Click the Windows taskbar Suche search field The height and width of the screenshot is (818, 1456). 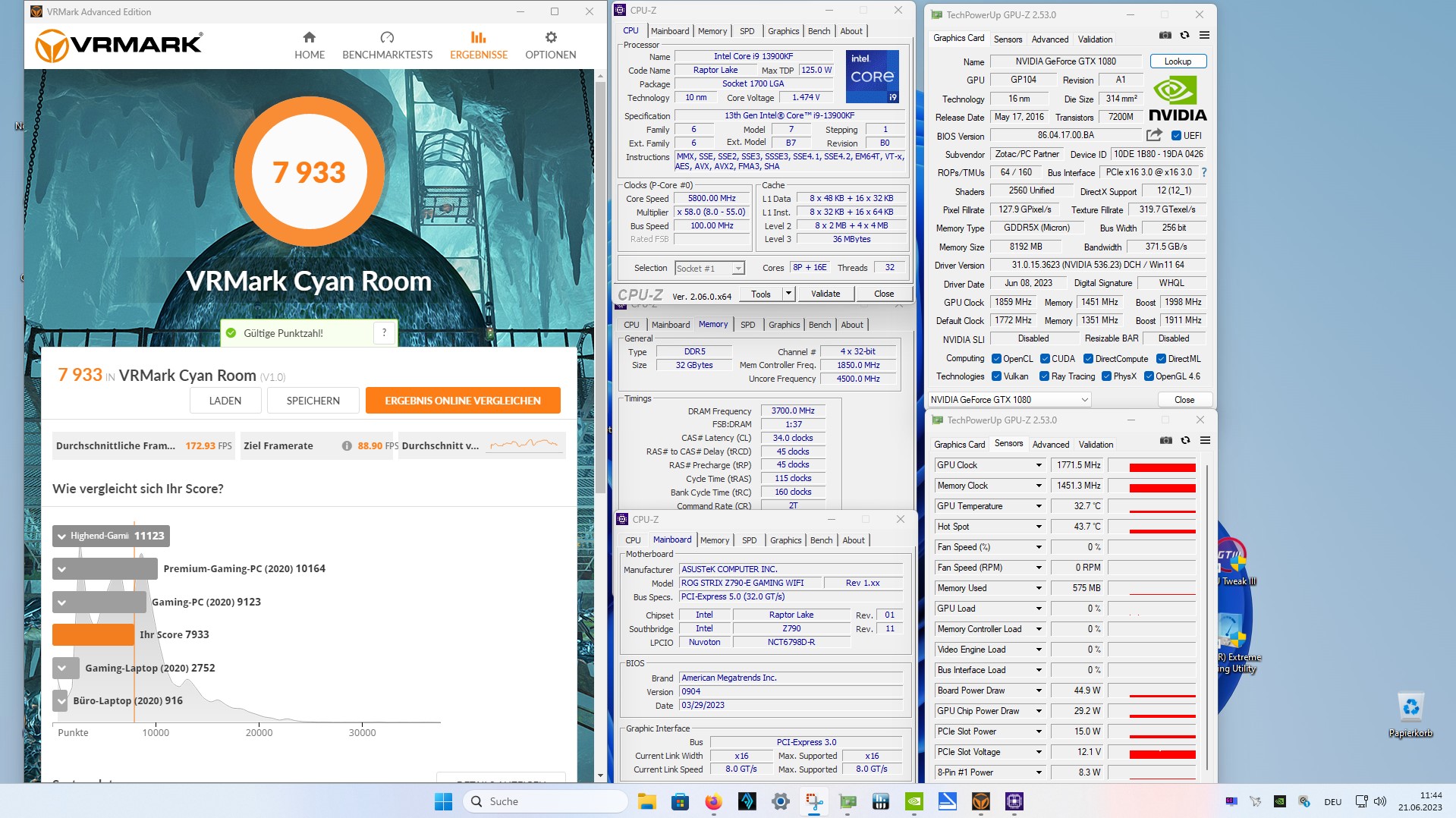coord(545,801)
